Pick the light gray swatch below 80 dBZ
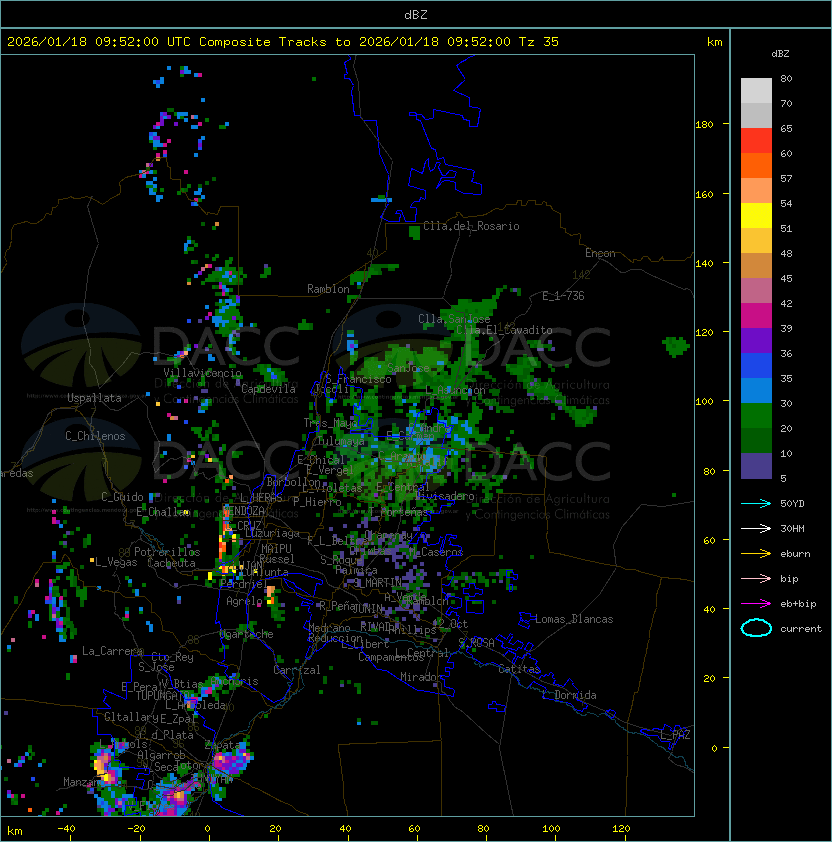The height and width of the screenshot is (842, 832). 756,91
